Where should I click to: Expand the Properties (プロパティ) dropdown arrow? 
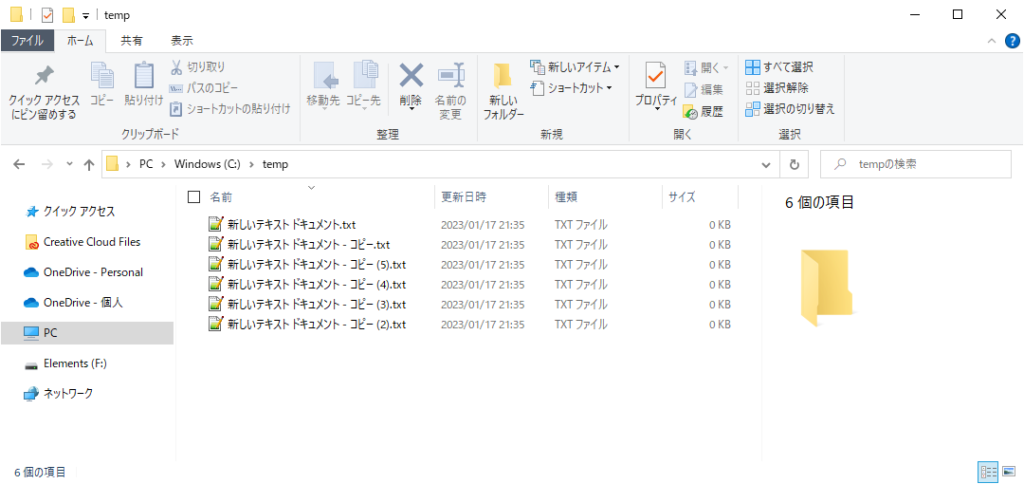click(656, 108)
